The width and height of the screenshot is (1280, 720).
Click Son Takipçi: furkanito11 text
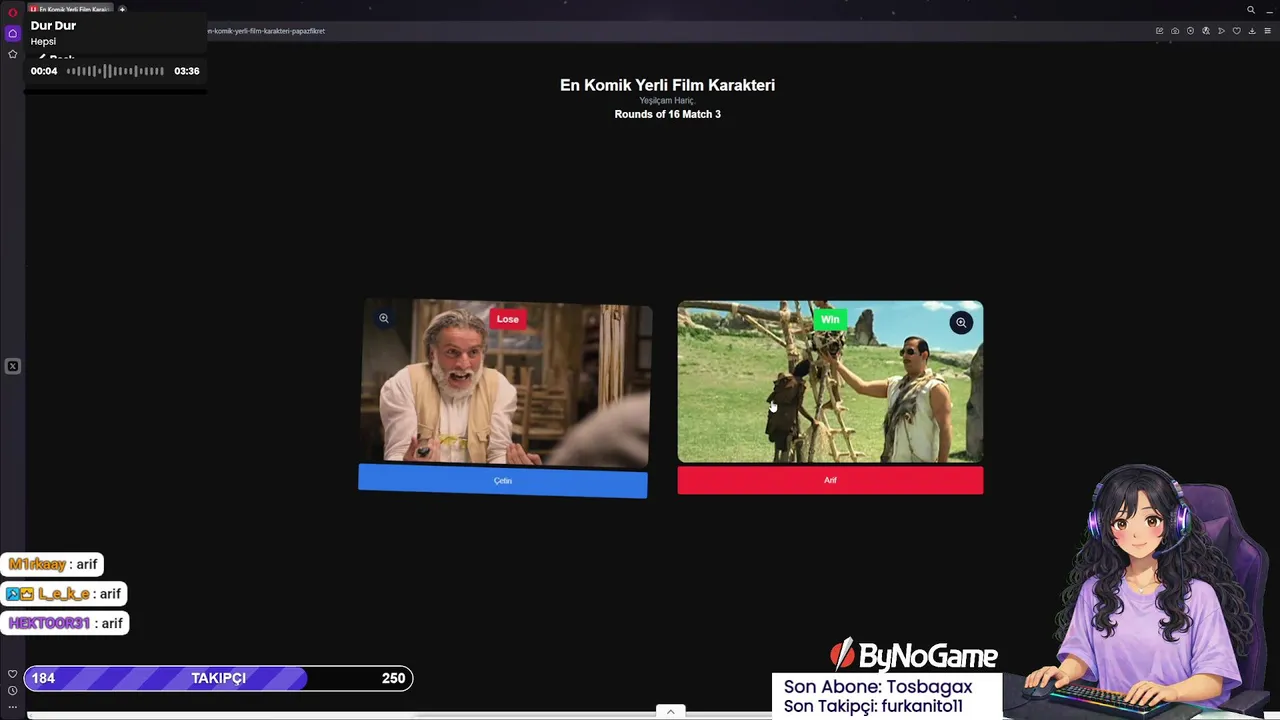(873, 706)
